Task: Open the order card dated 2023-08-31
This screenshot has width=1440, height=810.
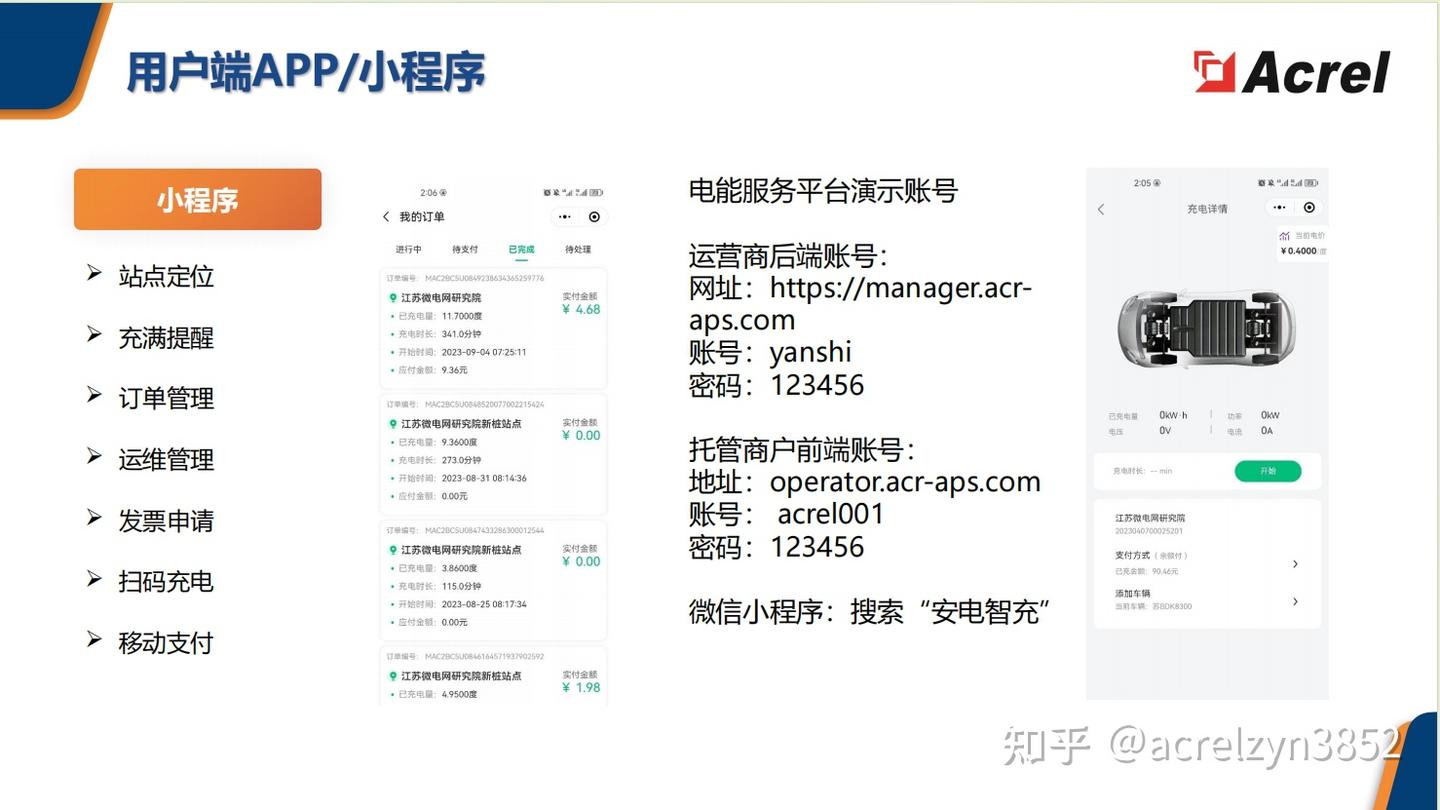Action: coord(494,454)
